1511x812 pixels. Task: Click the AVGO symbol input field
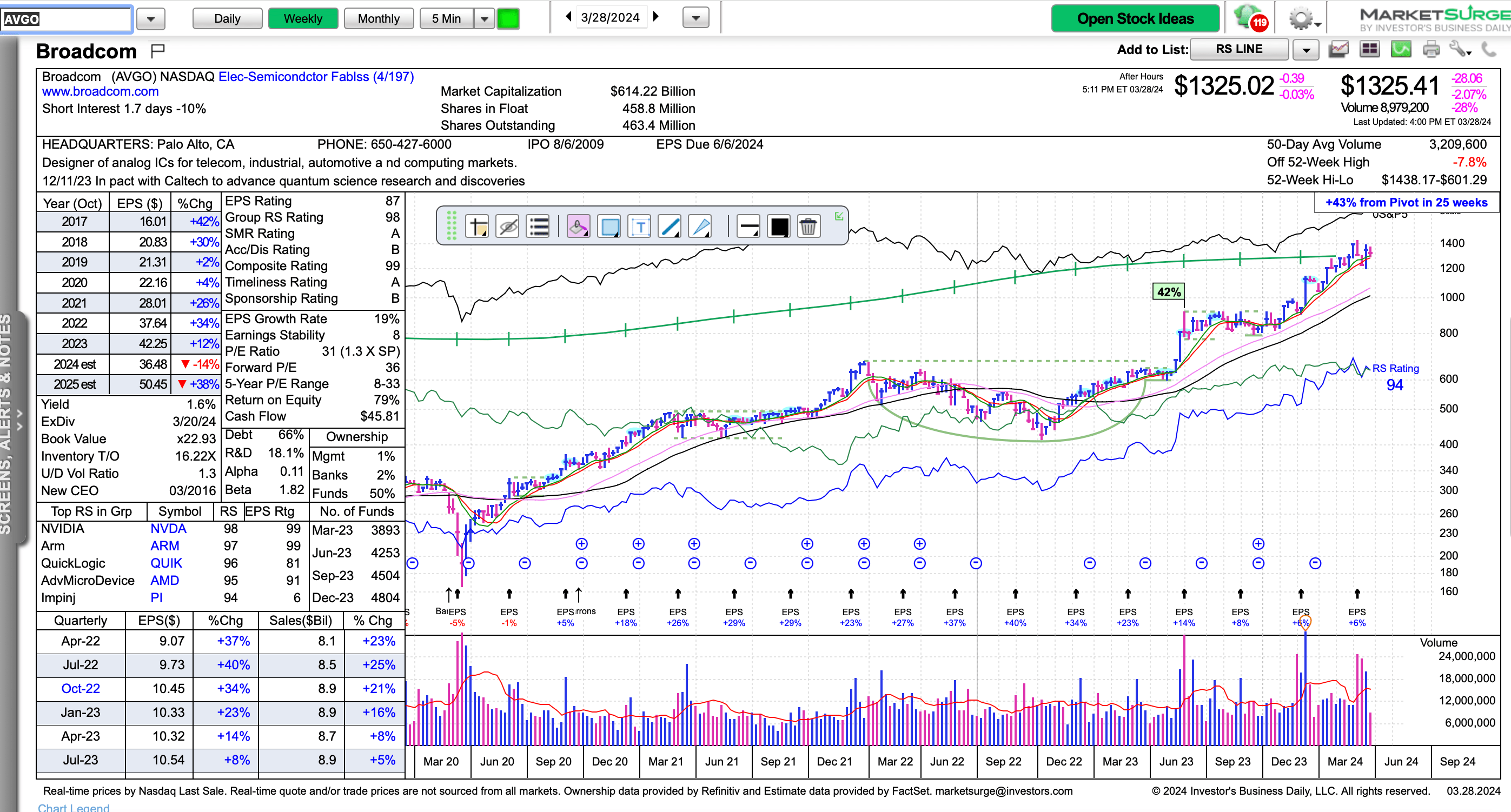tap(67, 19)
